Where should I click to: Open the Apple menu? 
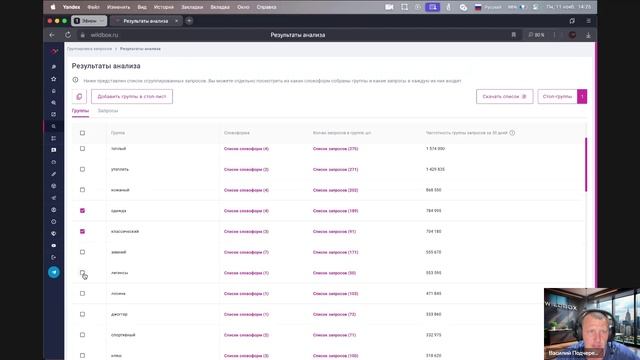(x=53, y=7)
